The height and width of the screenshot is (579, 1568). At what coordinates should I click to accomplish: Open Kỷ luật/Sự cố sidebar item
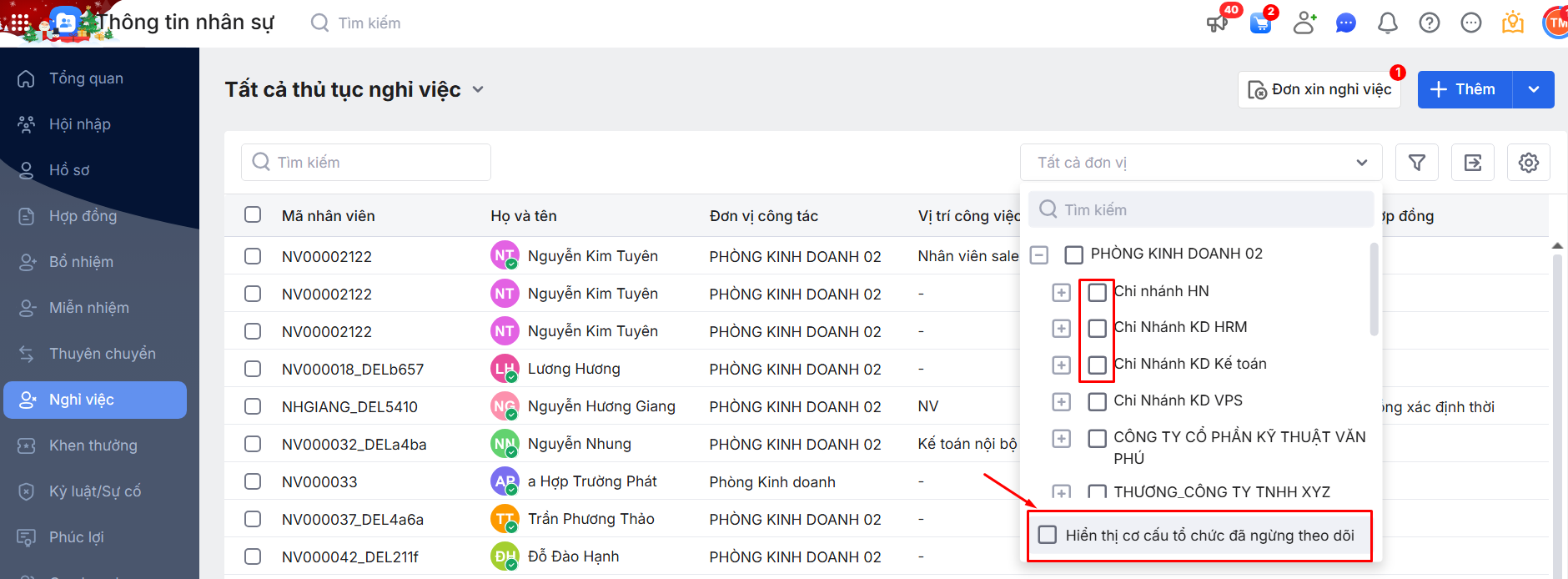[x=95, y=491]
